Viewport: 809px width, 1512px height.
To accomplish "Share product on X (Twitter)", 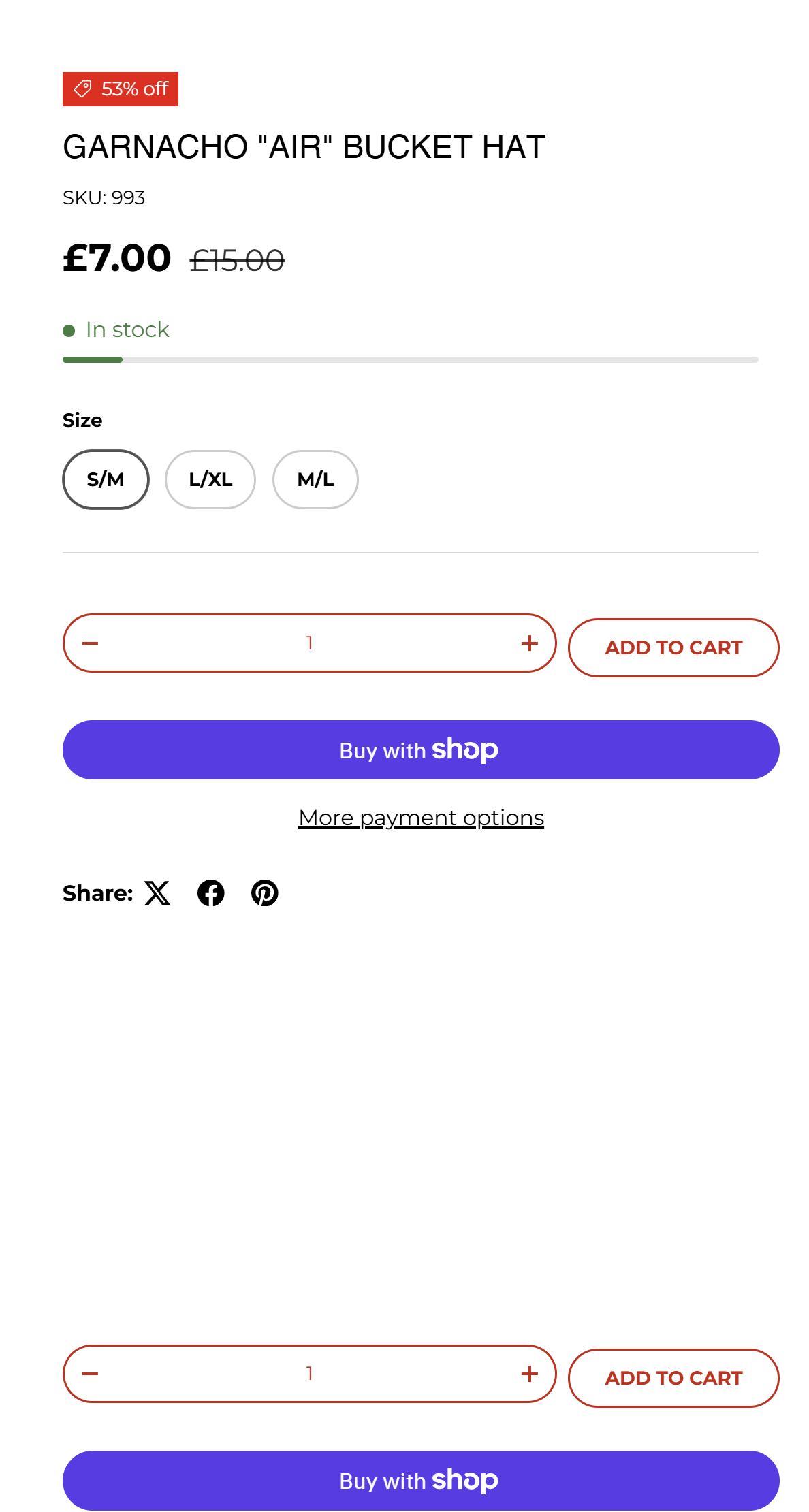I will 157,893.
